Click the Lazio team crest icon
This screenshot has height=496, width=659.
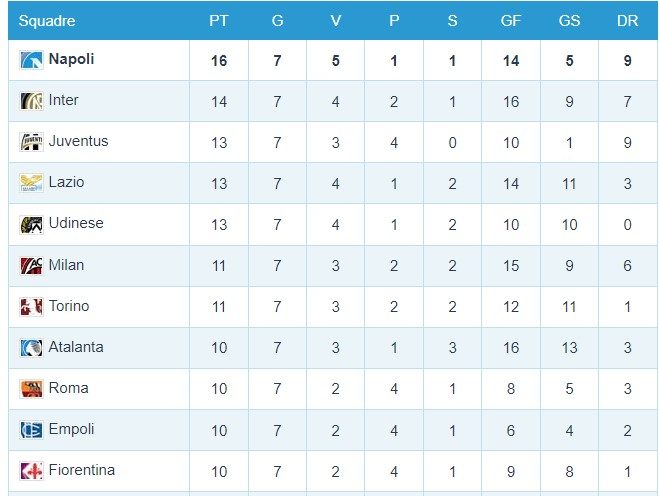point(31,183)
